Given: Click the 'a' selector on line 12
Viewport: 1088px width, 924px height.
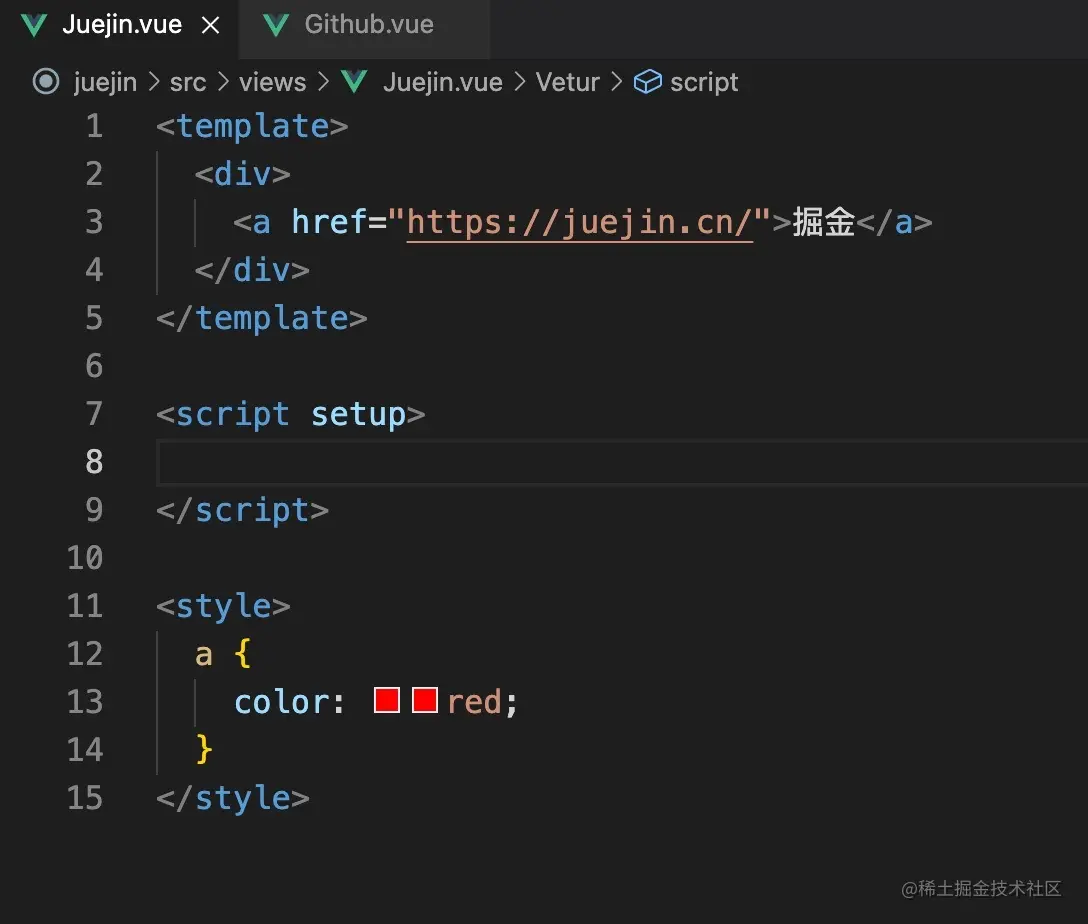Looking at the screenshot, I should click(x=203, y=655).
